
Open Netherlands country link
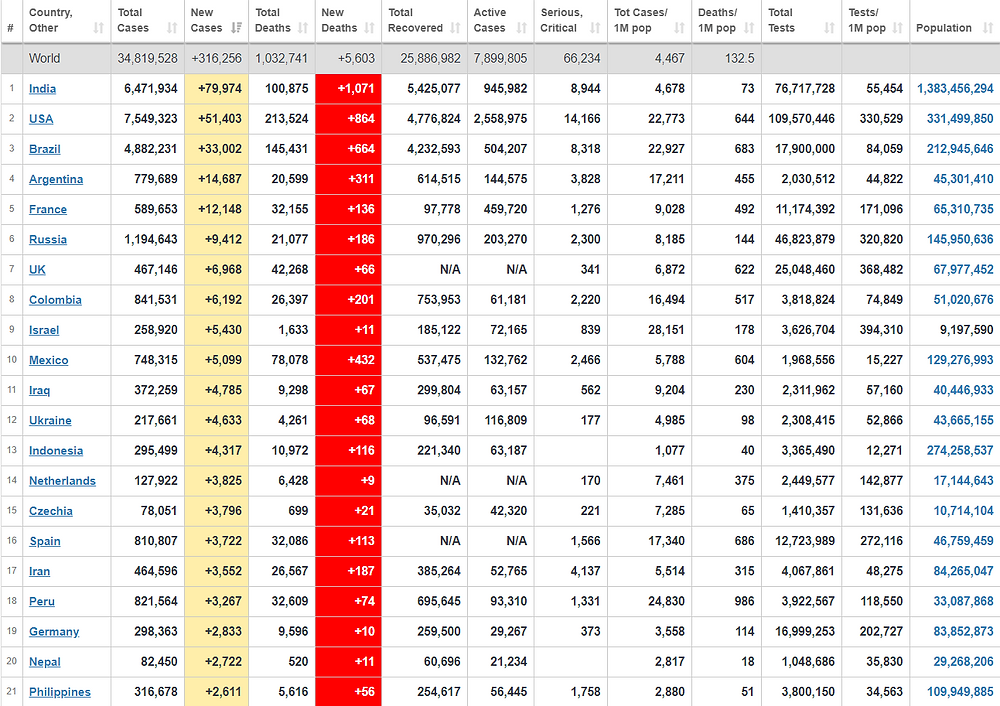tap(62, 481)
